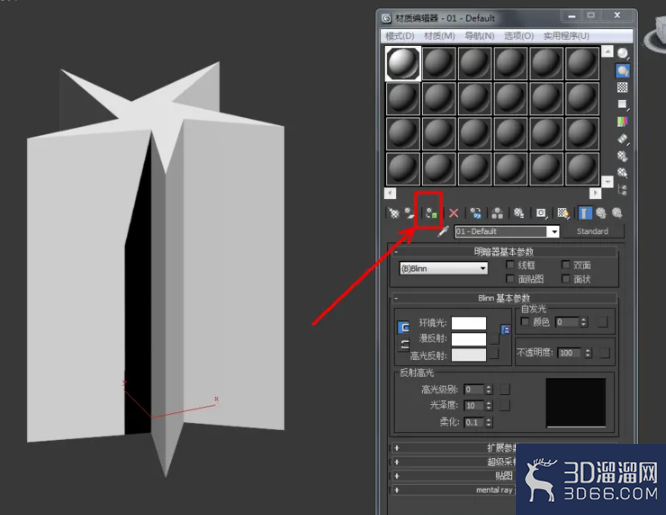This screenshot has width=666, height=515.
Task: Pick material from object with eyedropper
Action: click(443, 232)
